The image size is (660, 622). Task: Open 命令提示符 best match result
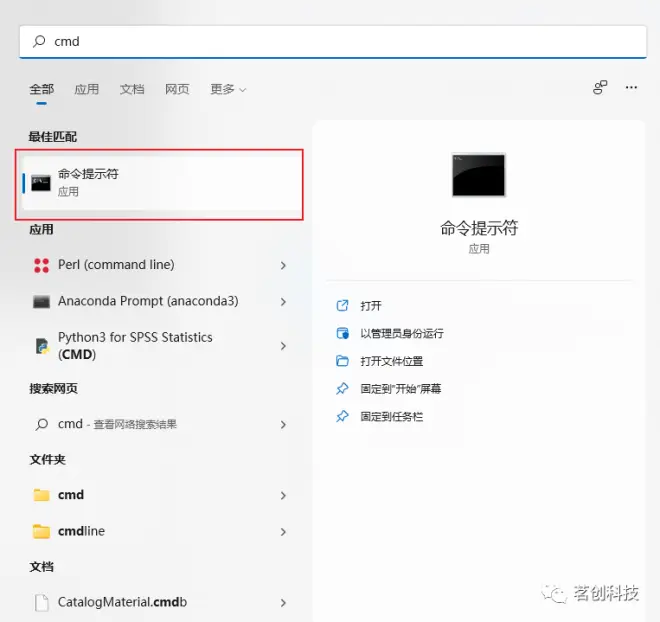159,183
